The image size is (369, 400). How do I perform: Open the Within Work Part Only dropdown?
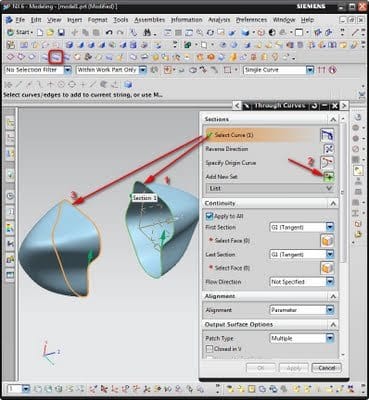click(x=143, y=70)
